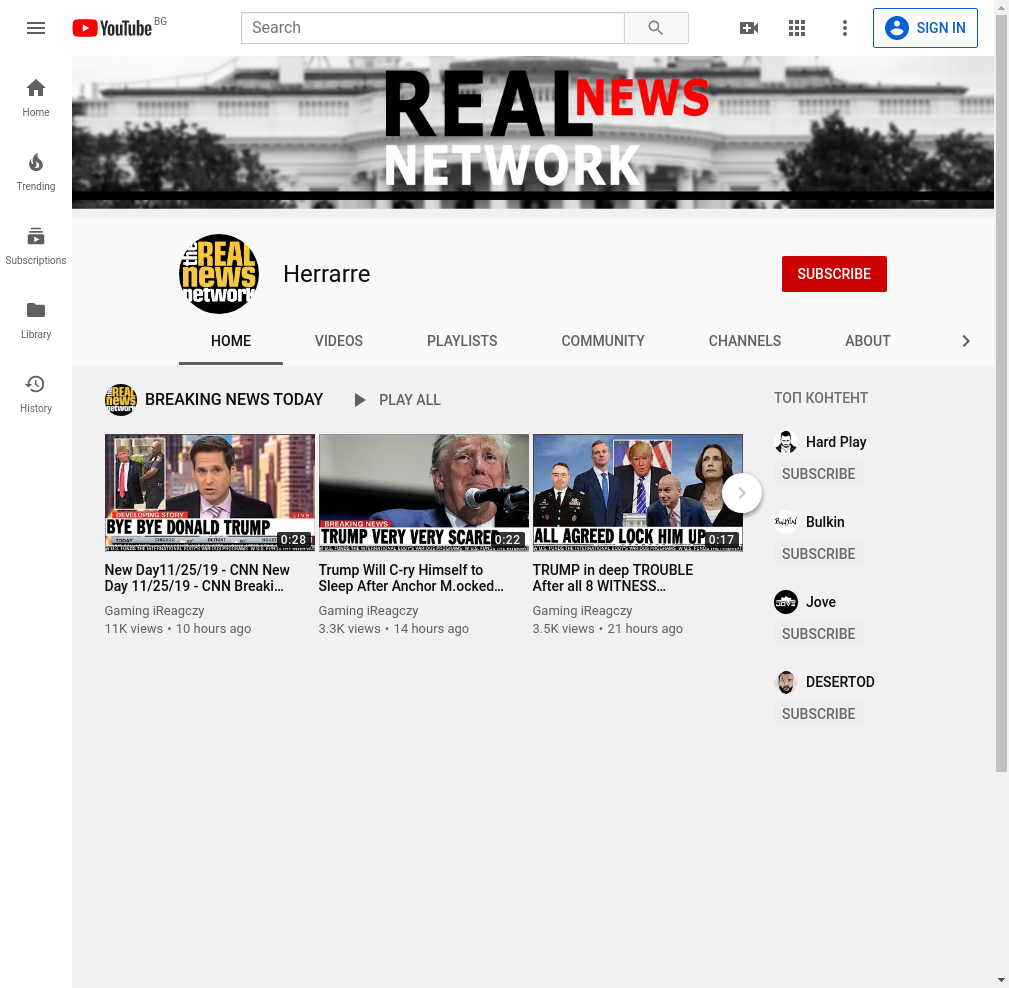1009x988 pixels.
Task: Switch to the CHANNELS tab
Action: point(745,341)
